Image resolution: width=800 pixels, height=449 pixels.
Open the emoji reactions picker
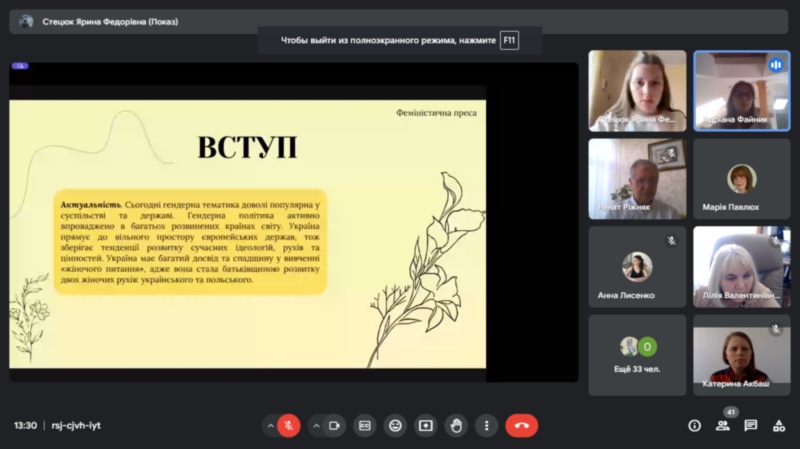395,425
